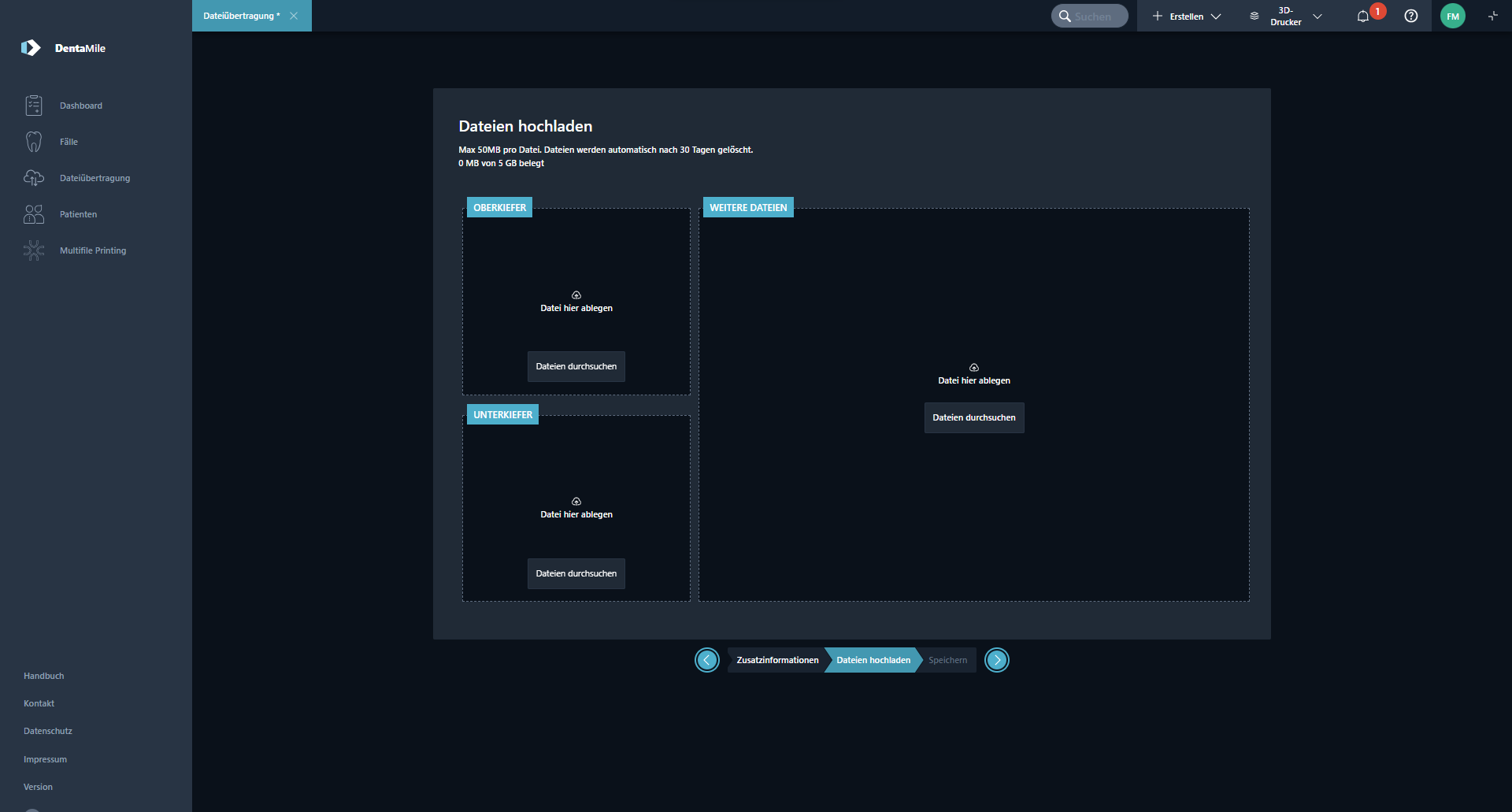
Task: Expand the Erstellen dropdown
Action: click(1187, 17)
